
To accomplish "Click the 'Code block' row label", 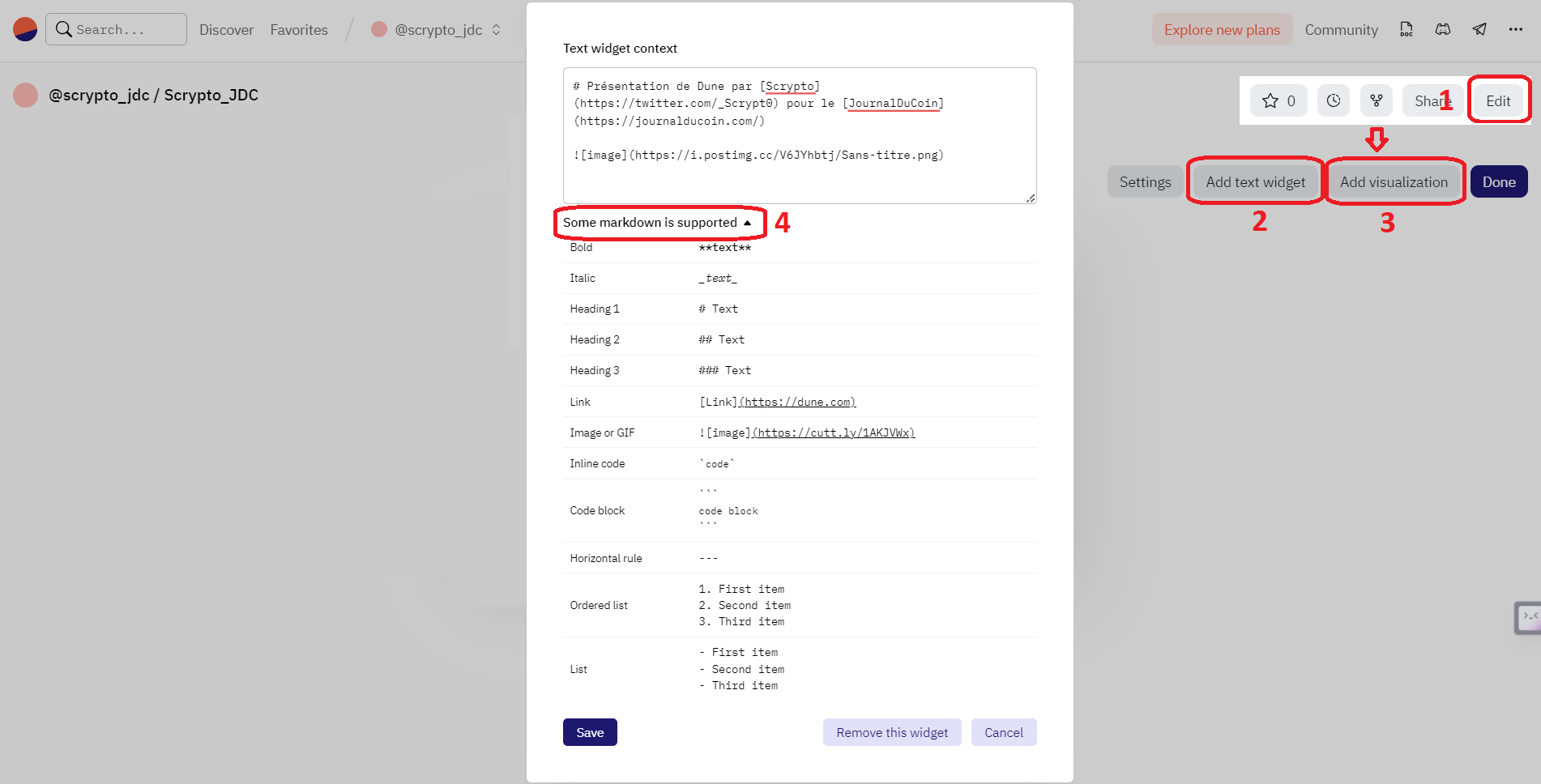I will pyautogui.click(x=597, y=511).
